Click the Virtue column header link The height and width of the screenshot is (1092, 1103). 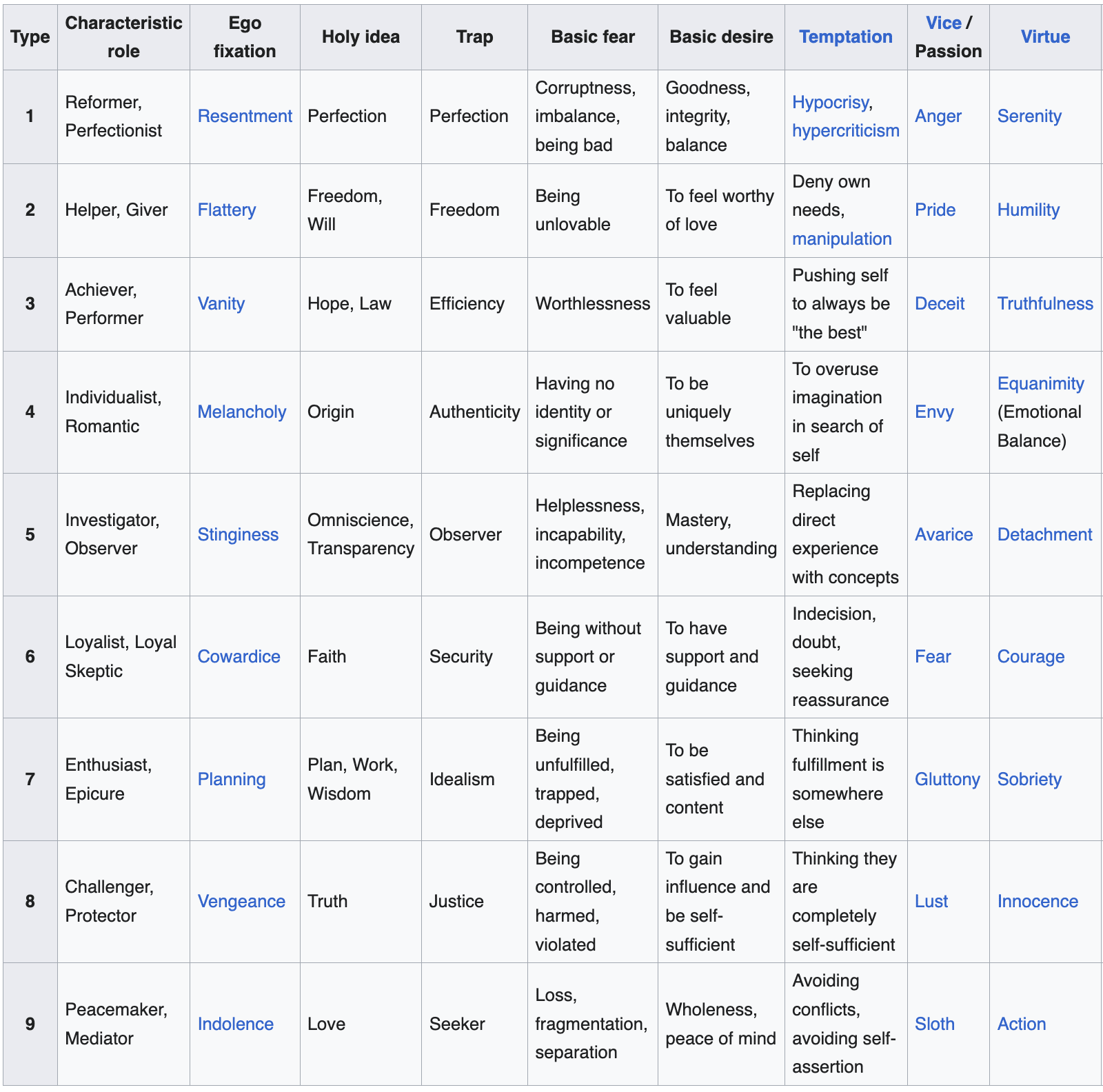pyautogui.click(x=1045, y=37)
